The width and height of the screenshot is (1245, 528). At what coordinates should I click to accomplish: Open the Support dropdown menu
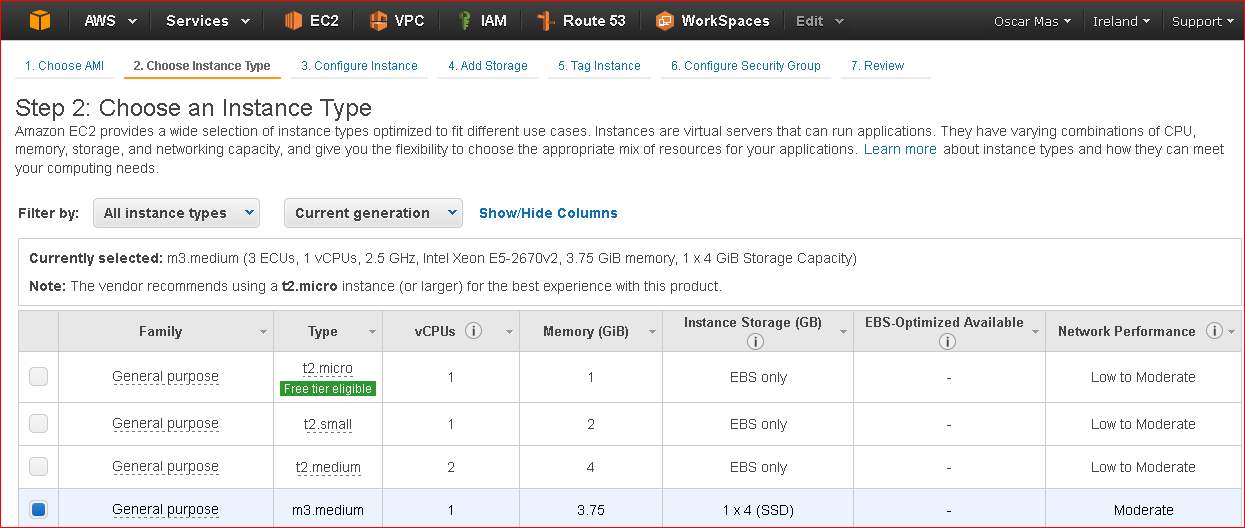click(x=1203, y=21)
